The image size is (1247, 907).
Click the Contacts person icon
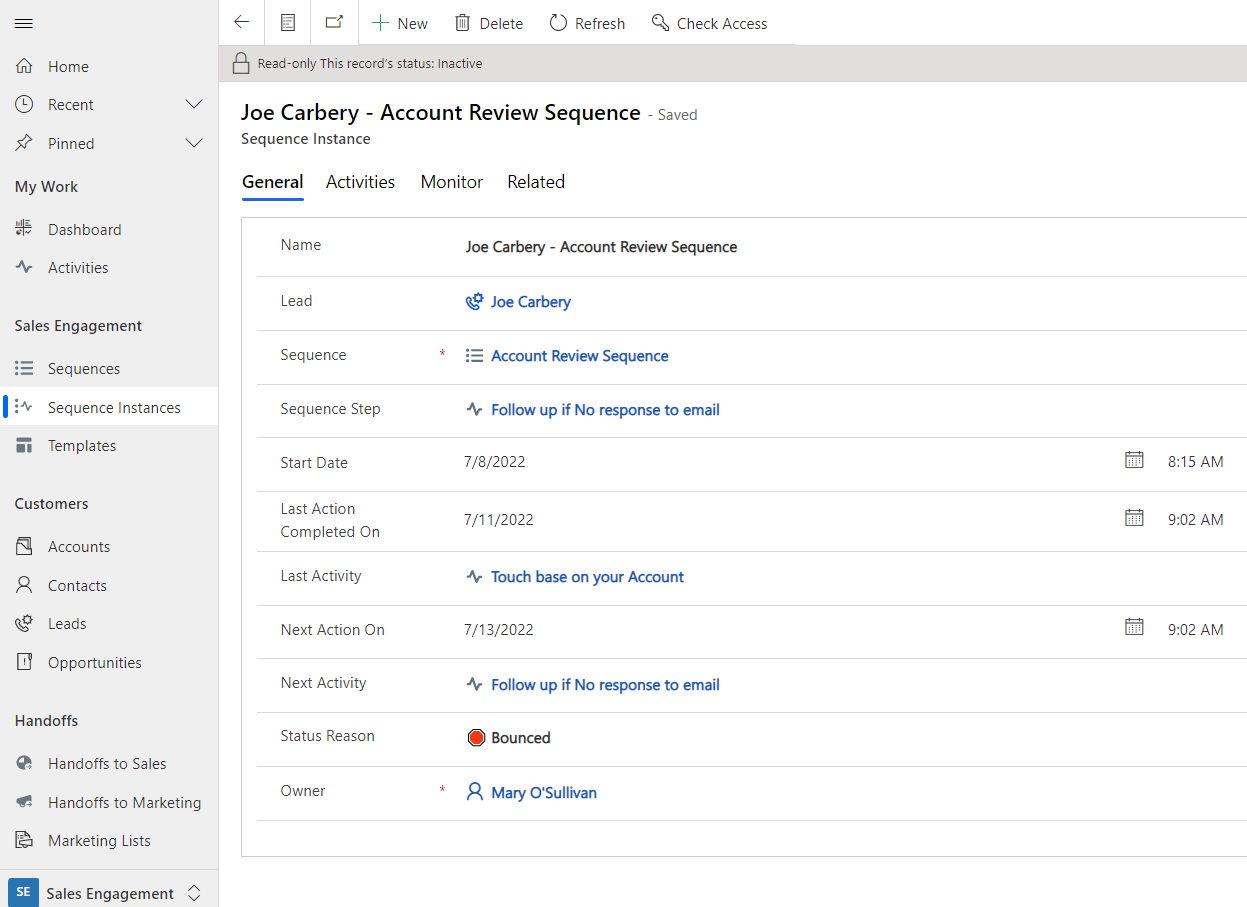click(24, 585)
